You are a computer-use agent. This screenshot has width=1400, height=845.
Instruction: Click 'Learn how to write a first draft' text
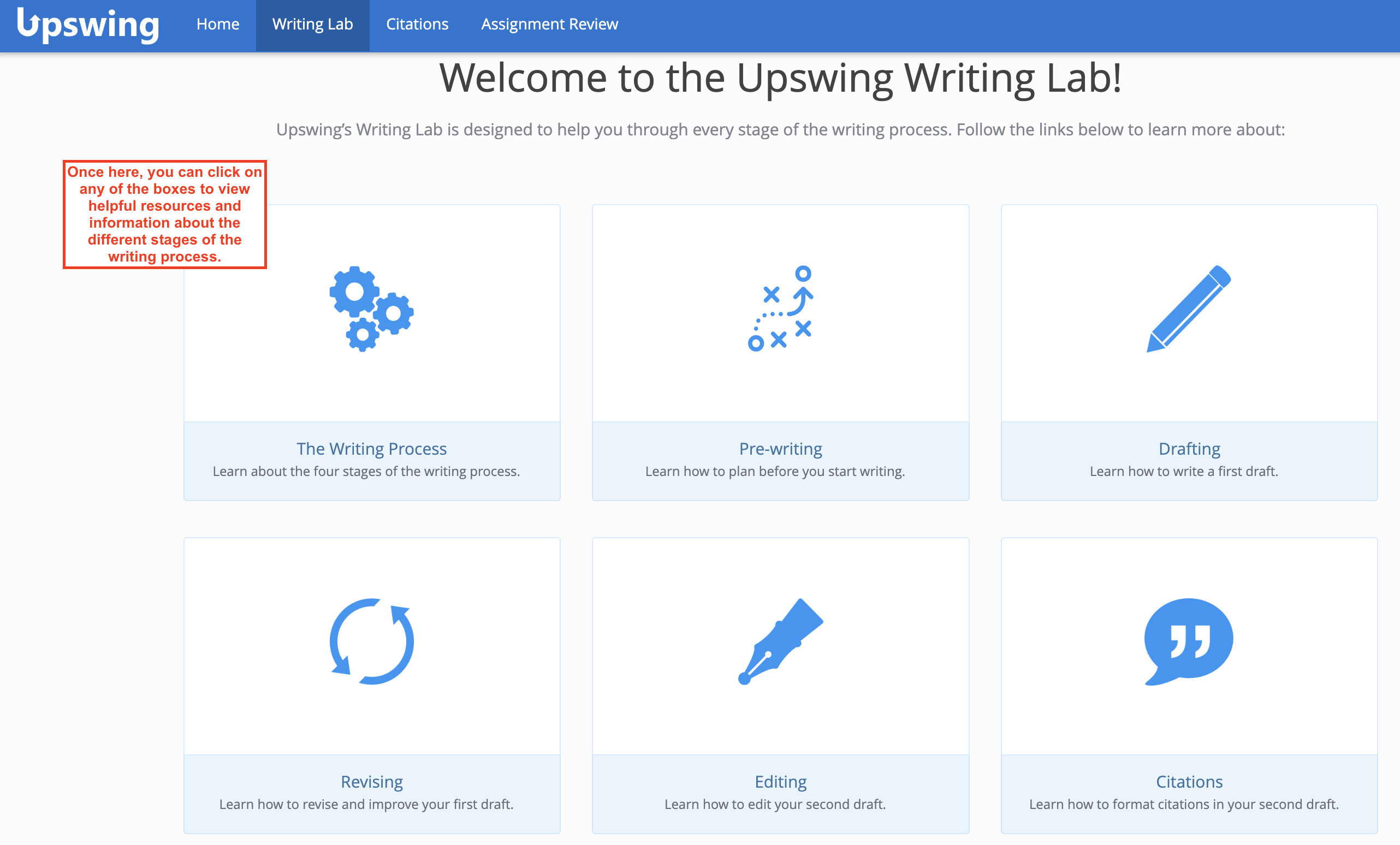pyautogui.click(x=1184, y=471)
